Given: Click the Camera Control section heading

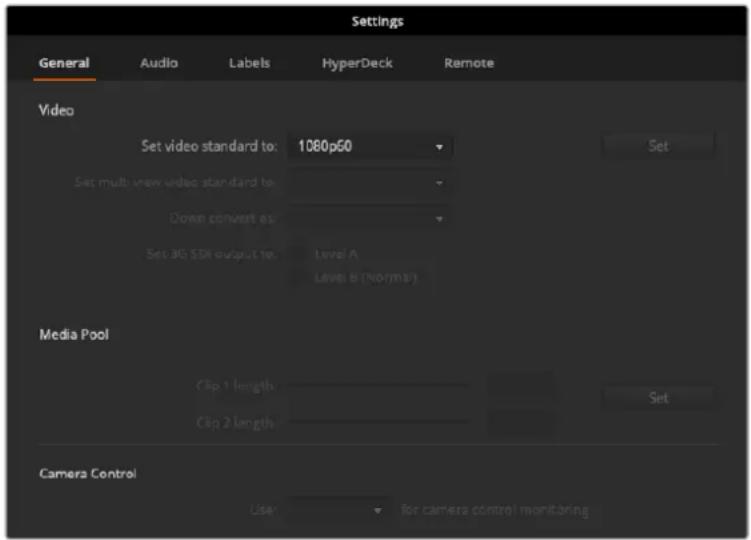Looking at the screenshot, I should (88, 473).
